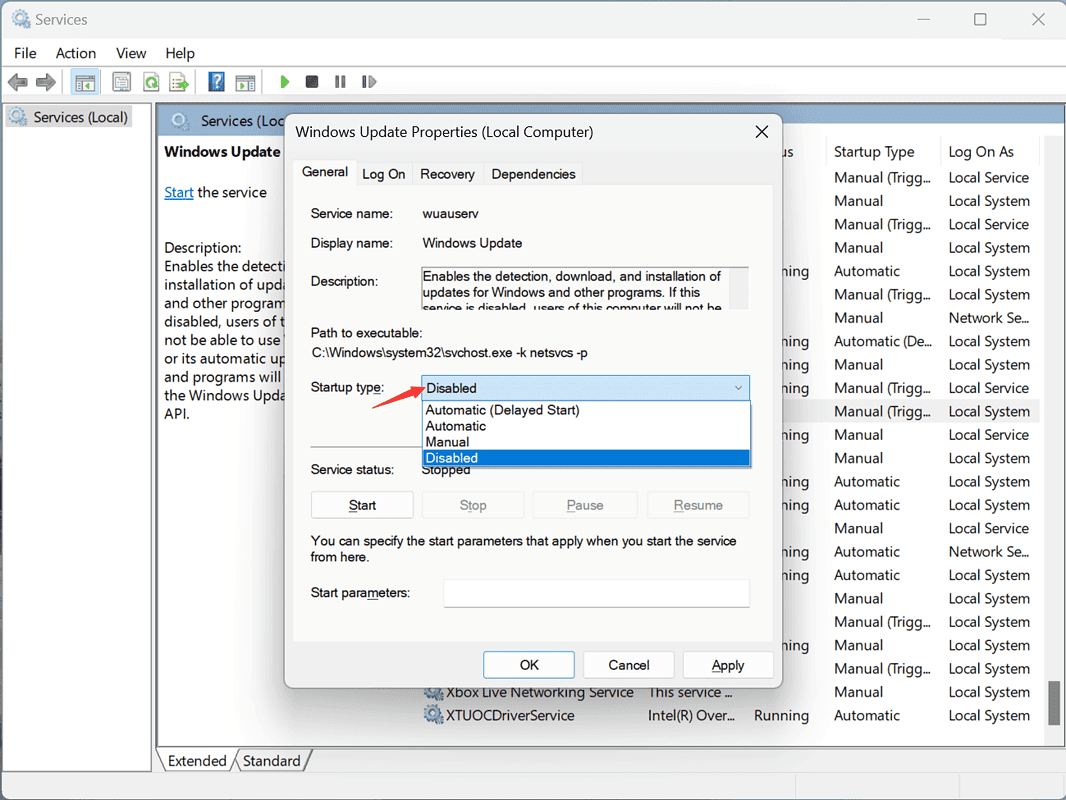The height and width of the screenshot is (800, 1066).
Task: Click the greyed Resume button
Action: (698, 505)
